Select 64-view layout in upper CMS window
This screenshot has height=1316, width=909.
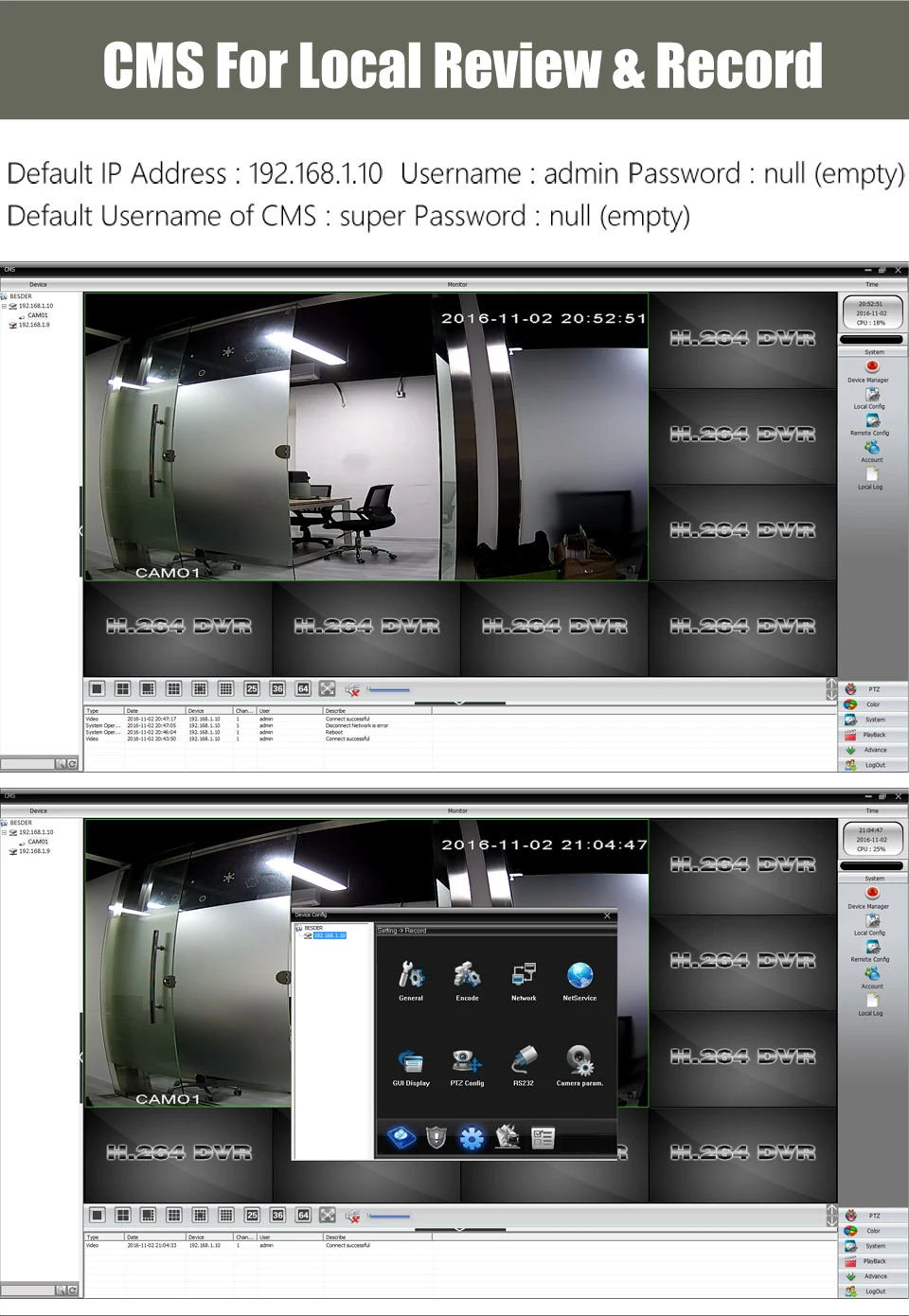click(x=303, y=688)
